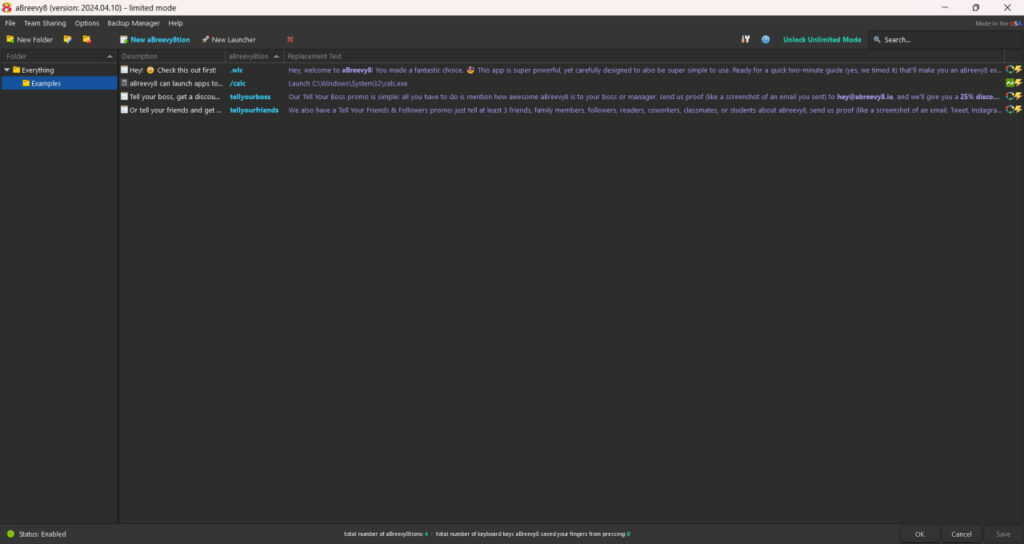Viewport: 1024px width, 544px height.
Task: Click 'total number of aBreevy8tions' status text
Action: click(386, 534)
